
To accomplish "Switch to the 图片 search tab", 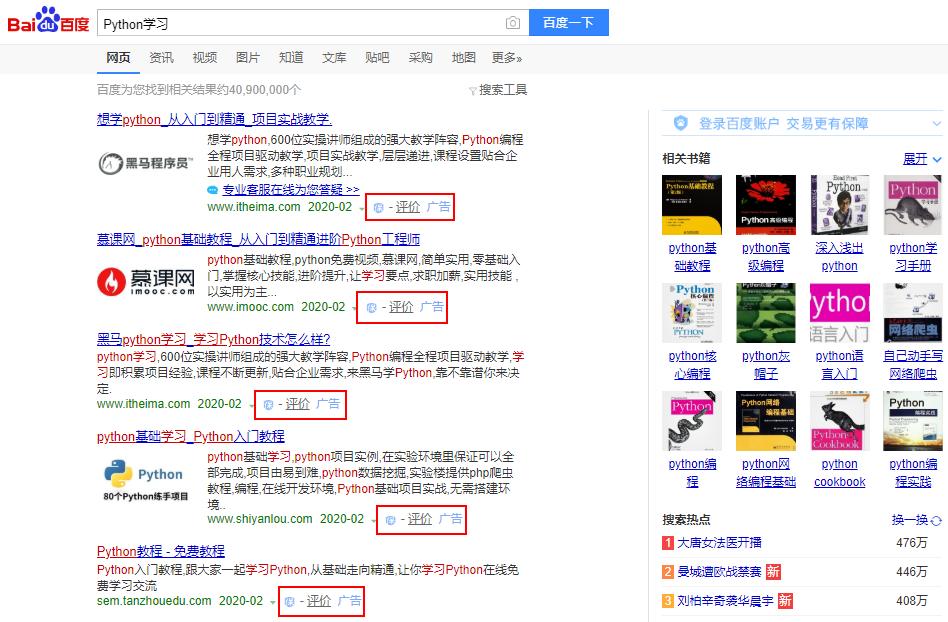I will (247, 57).
